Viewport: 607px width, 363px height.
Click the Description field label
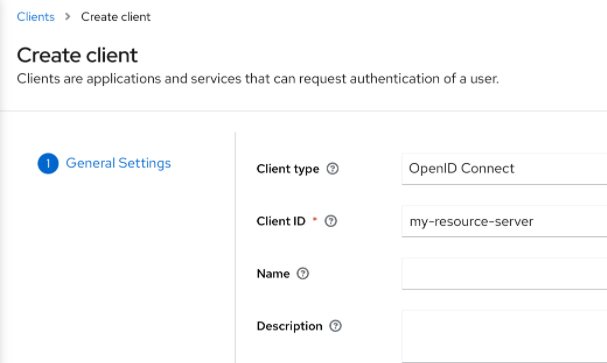[x=290, y=326]
